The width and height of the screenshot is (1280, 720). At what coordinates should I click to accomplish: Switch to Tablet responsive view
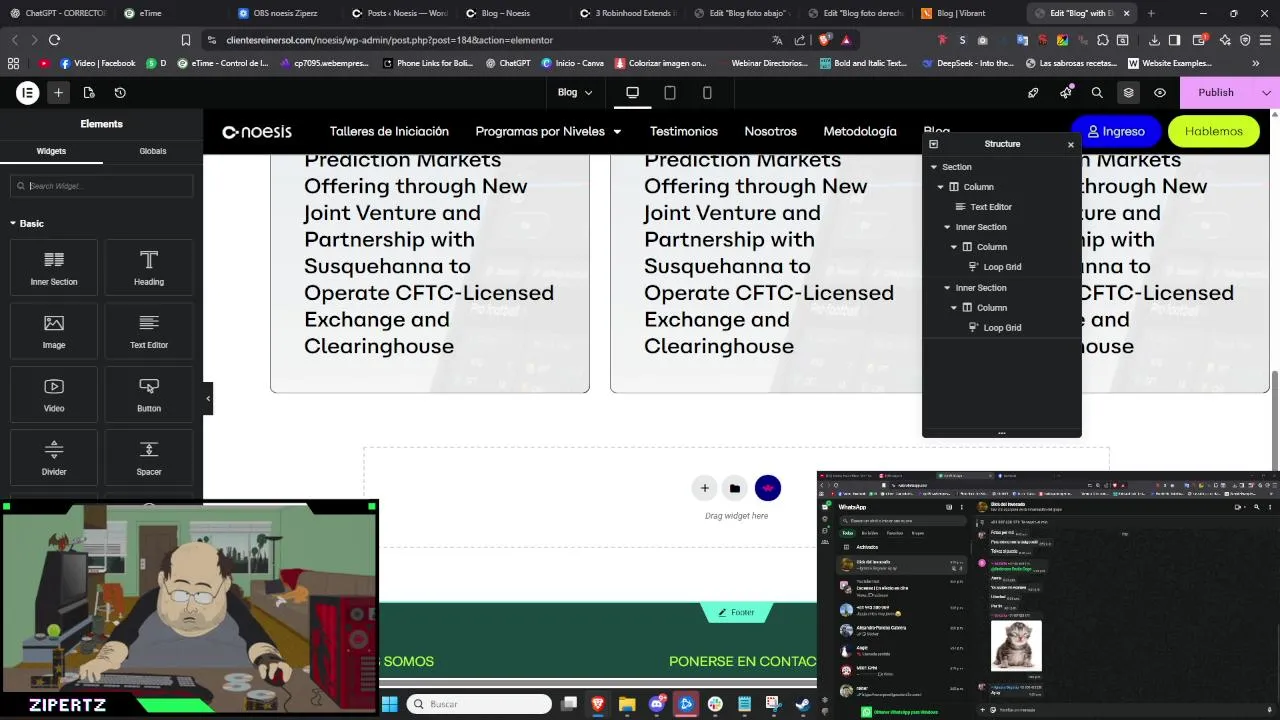tap(670, 92)
